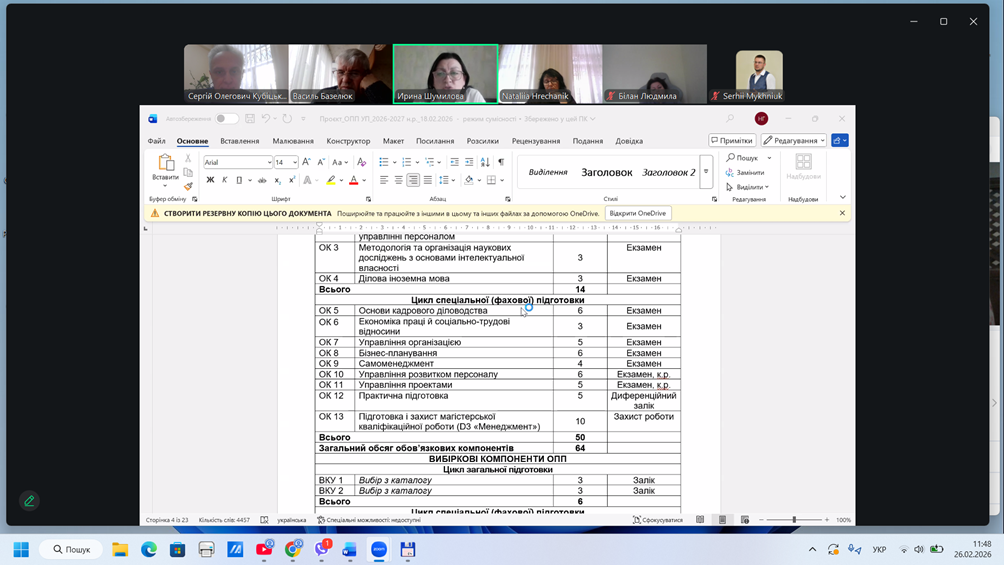Apply strikethrough formatting
Image resolution: width=1004 pixels, height=565 pixels.
262,181
